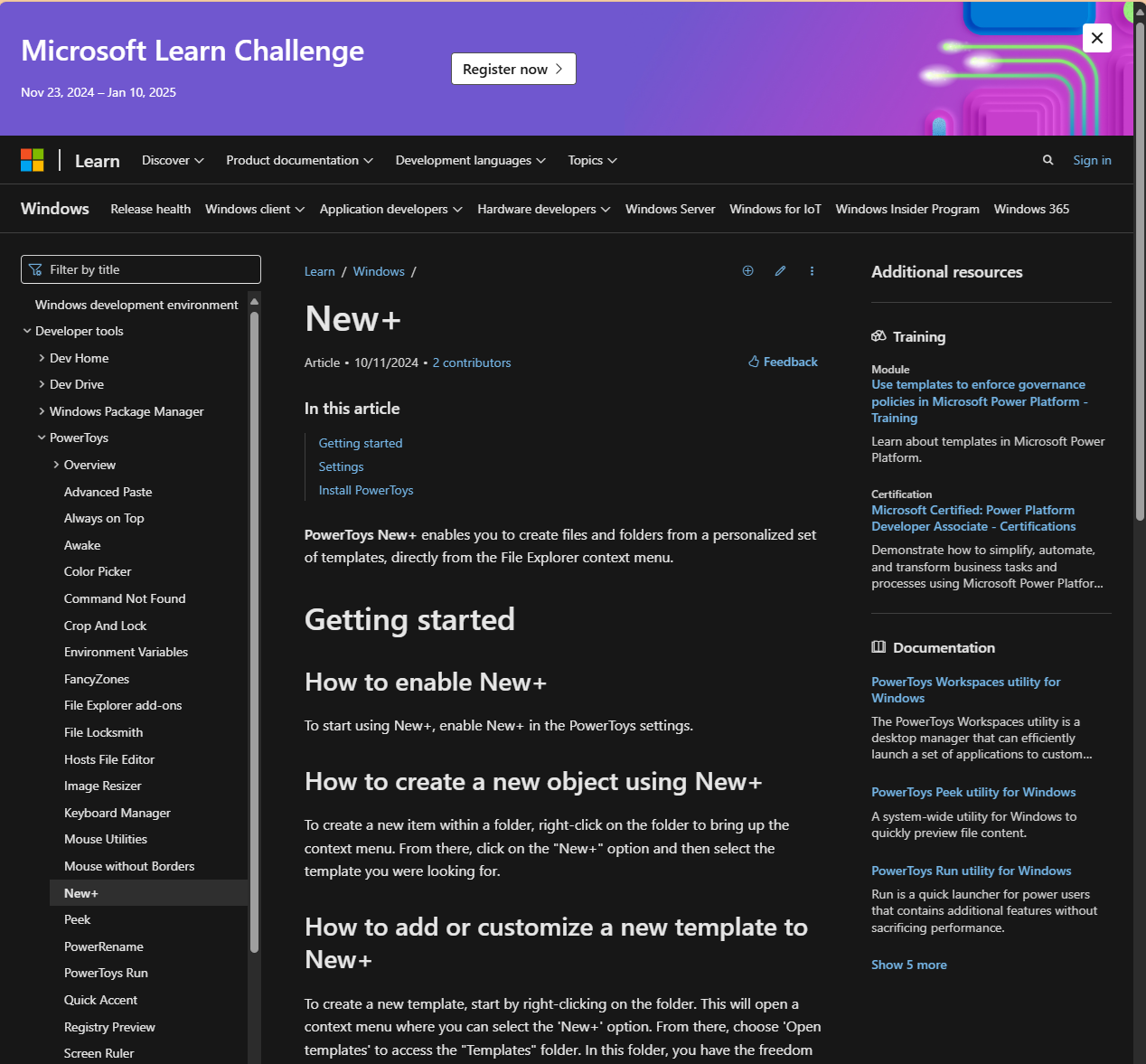The height and width of the screenshot is (1064, 1146).
Task: Open Image Resizer in sidebar
Action: (102, 786)
